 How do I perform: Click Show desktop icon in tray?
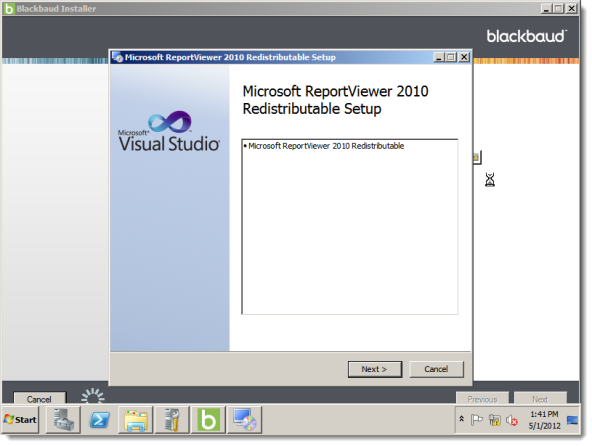pos(572,420)
